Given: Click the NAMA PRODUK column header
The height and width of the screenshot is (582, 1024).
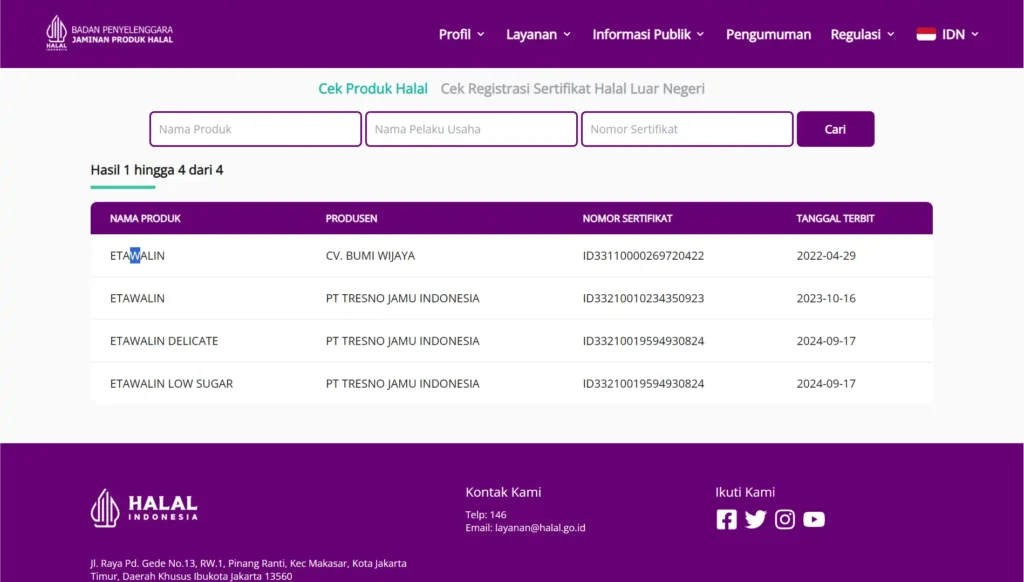Looking at the screenshot, I should (145, 218).
